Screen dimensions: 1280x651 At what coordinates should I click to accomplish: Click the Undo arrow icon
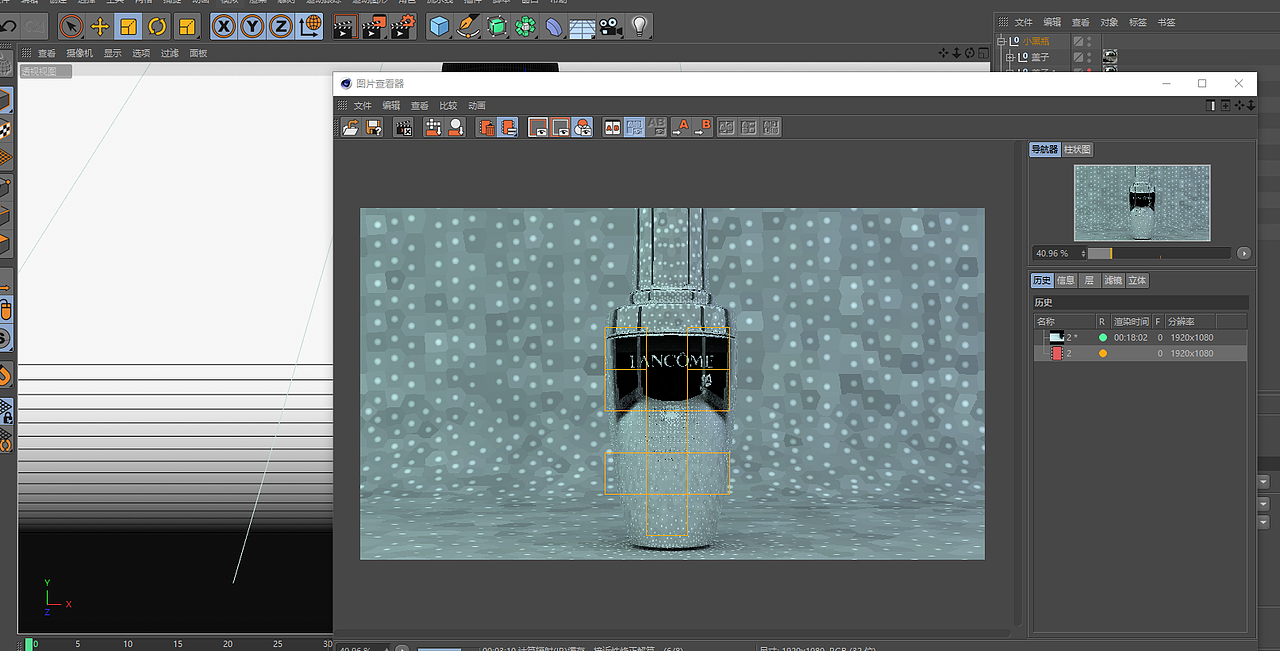point(8,26)
